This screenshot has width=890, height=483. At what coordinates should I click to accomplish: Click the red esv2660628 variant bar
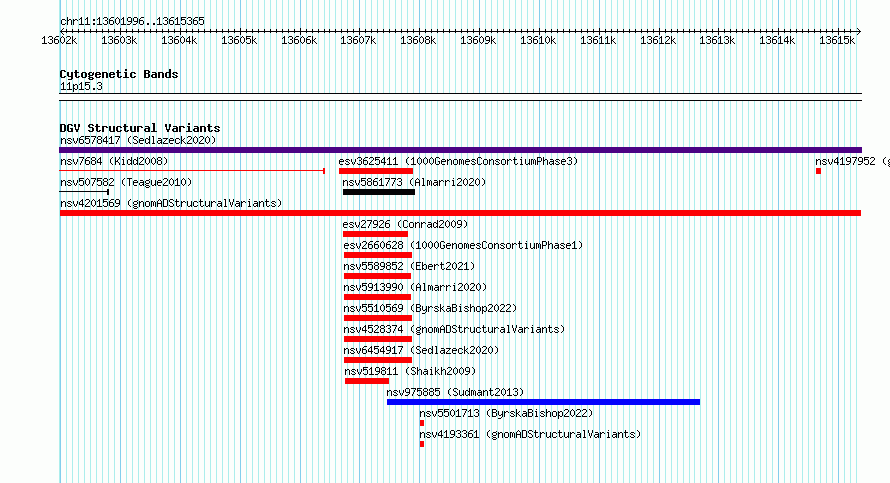[x=378, y=255]
